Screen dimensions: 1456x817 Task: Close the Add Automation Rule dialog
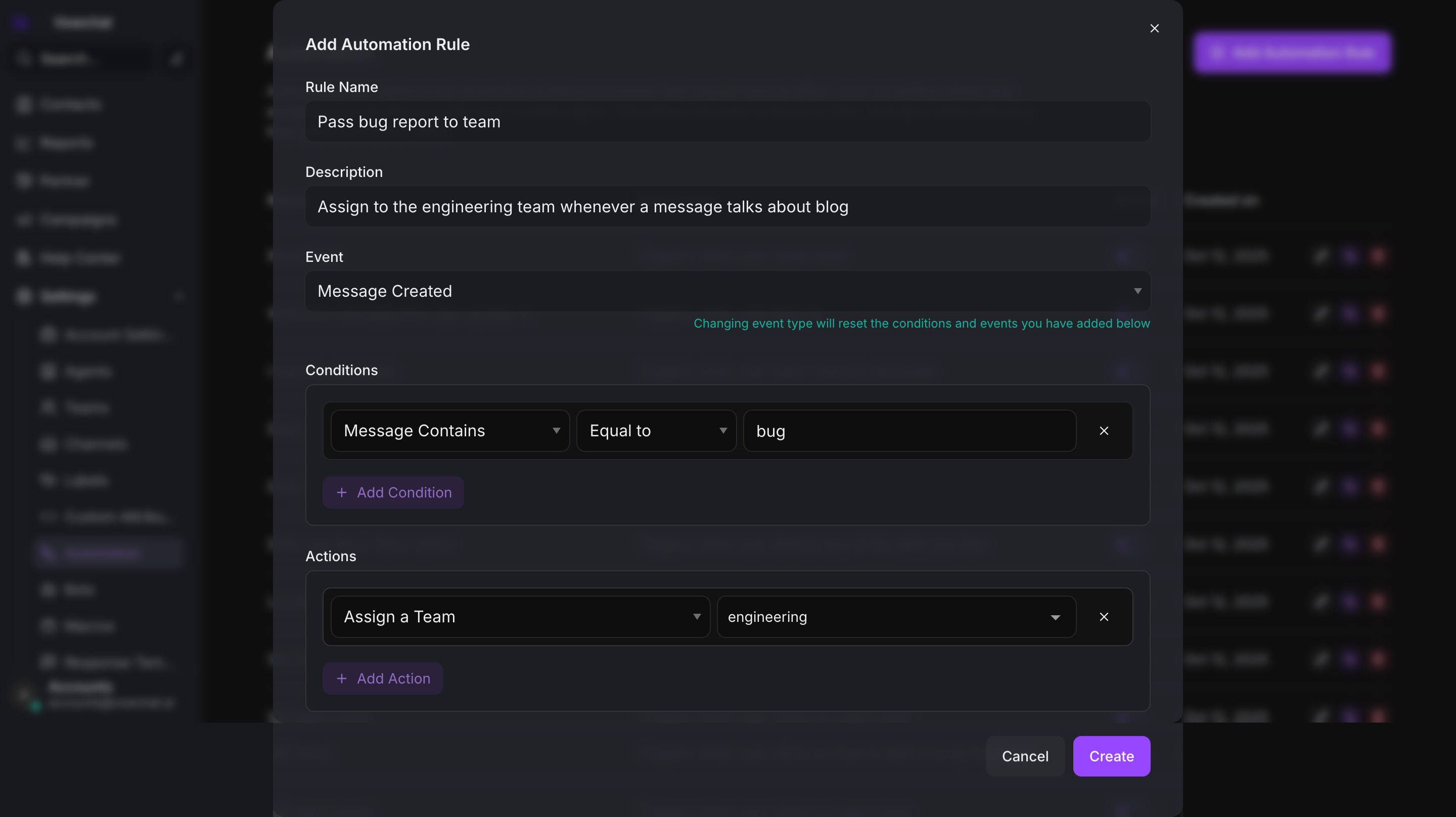pos(1154,28)
